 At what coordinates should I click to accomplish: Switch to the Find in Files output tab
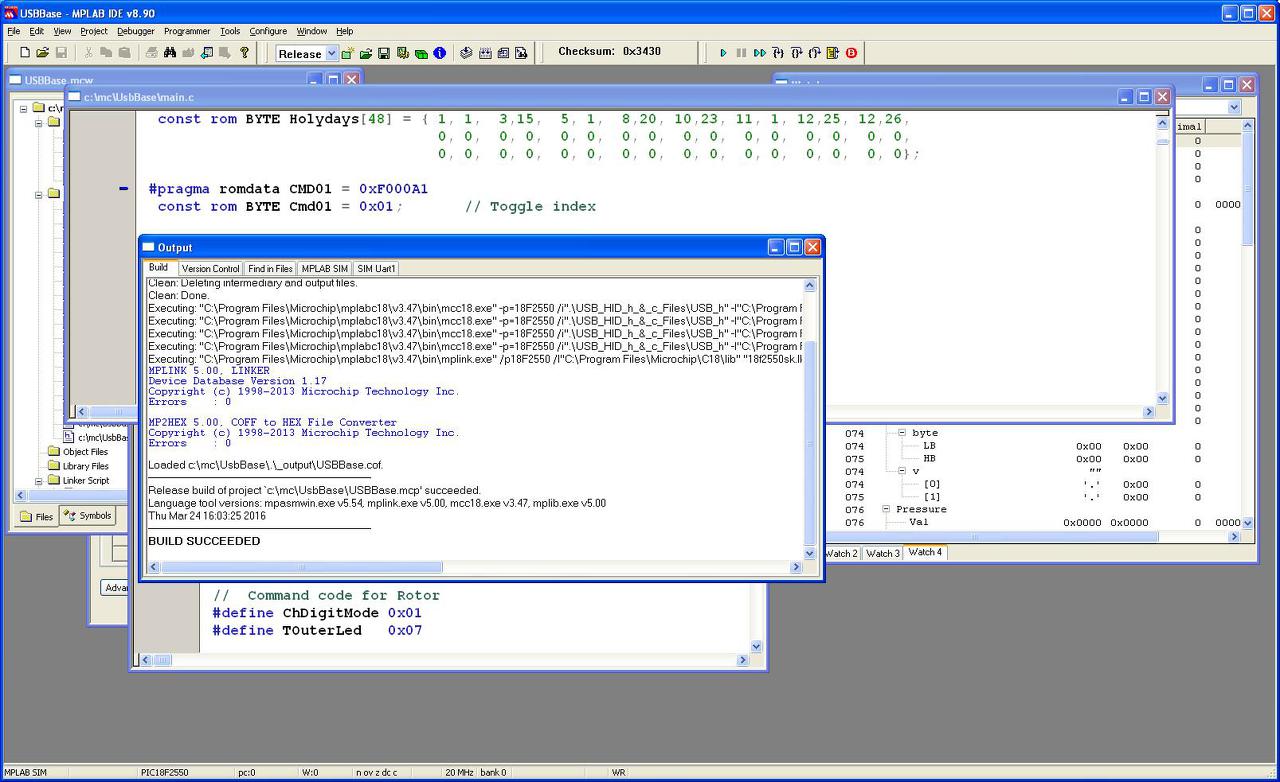pos(270,268)
